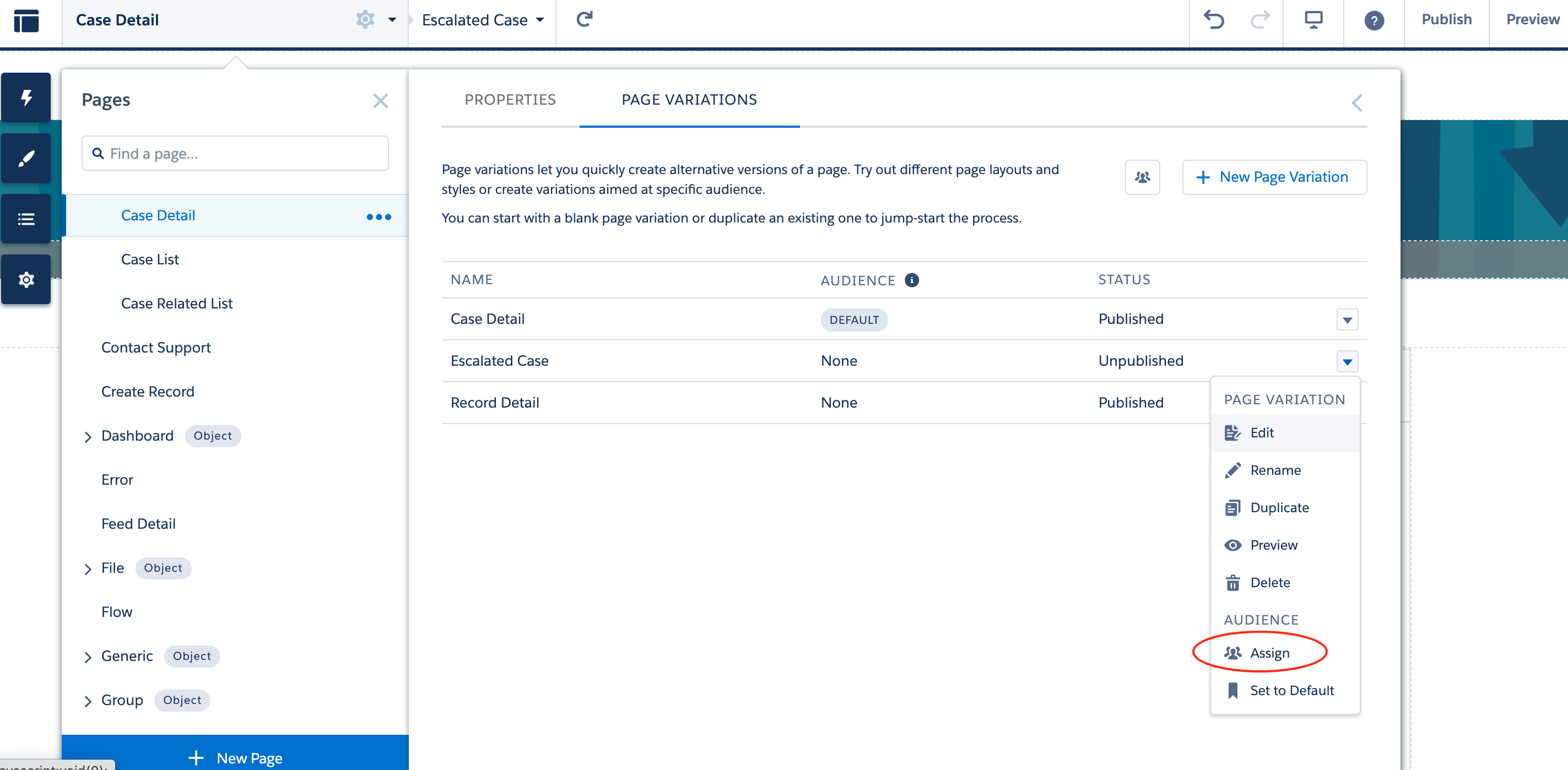Open the status dropdown for Case Detail row
This screenshot has width=1568, height=770.
pyautogui.click(x=1347, y=319)
